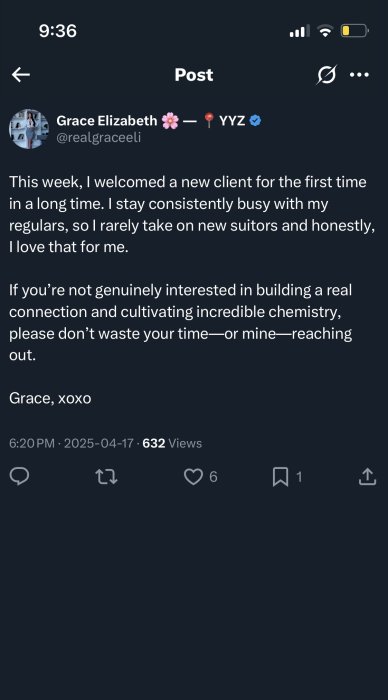
Task: Bookmark the post with ribbon icon
Action: [x=280, y=477]
